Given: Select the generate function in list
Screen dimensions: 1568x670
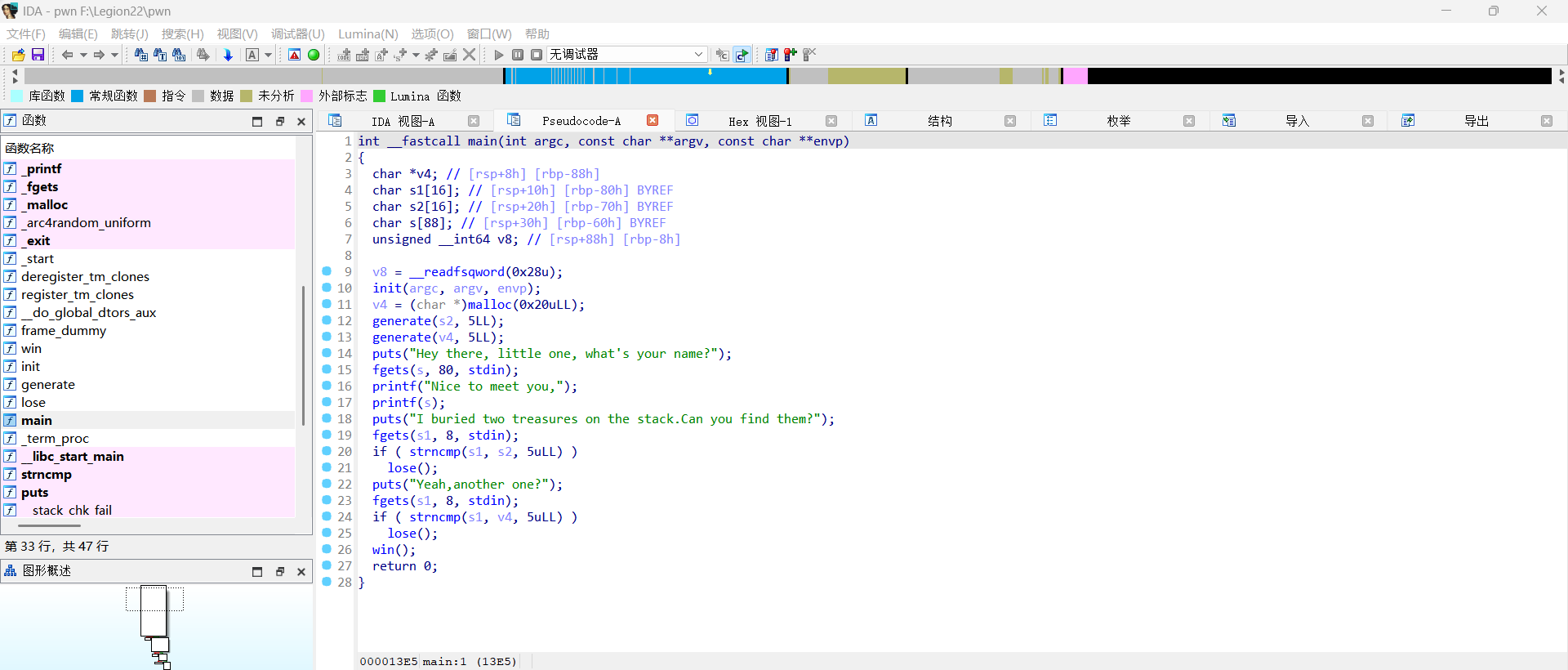Looking at the screenshot, I should click(x=47, y=385).
